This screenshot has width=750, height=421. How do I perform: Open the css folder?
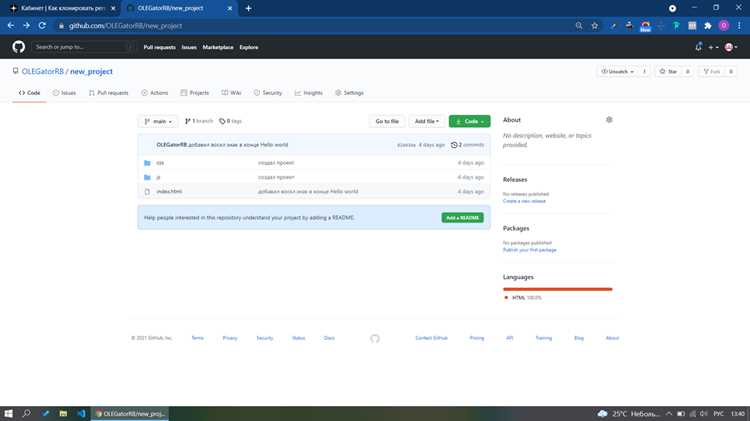click(x=160, y=163)
